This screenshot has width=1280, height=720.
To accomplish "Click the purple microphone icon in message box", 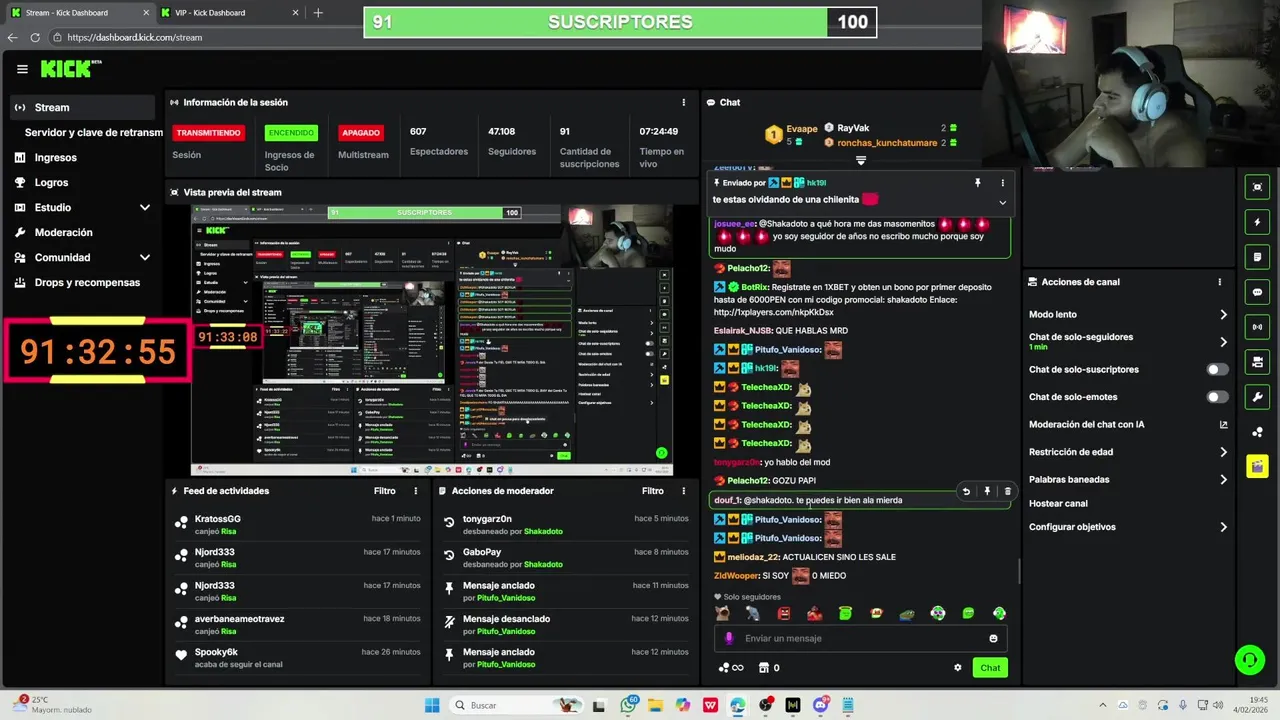I will coord(729,638).
